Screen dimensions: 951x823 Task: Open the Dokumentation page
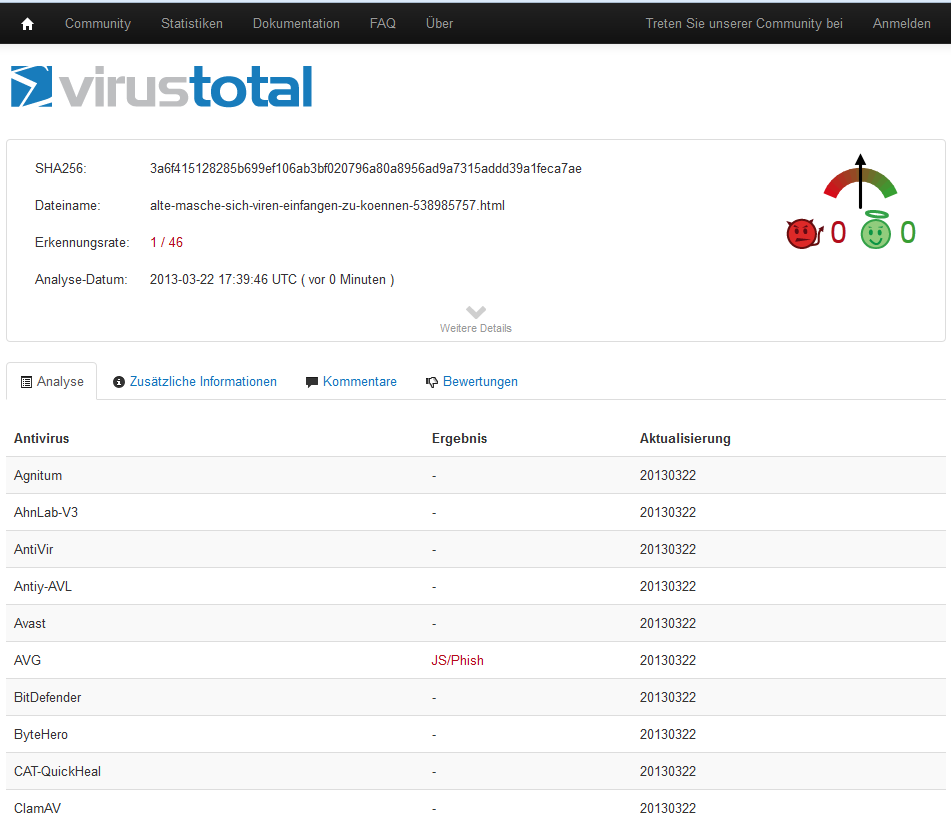point(296,24)
